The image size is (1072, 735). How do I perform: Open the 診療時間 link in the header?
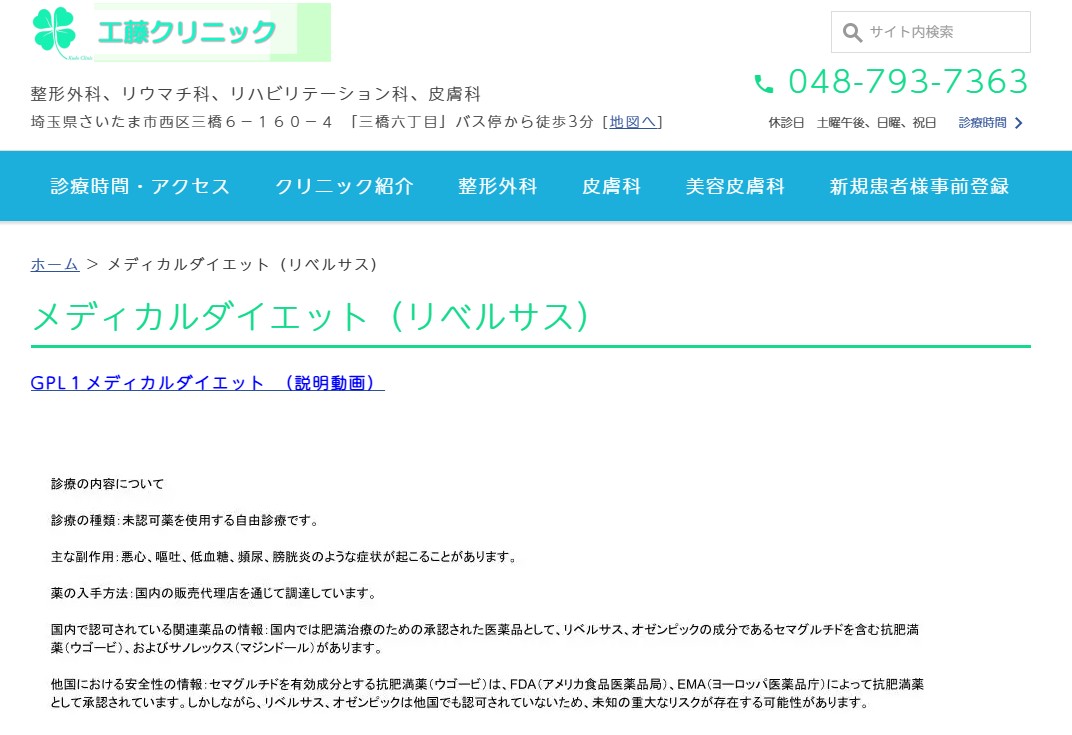tap(982, 122)
